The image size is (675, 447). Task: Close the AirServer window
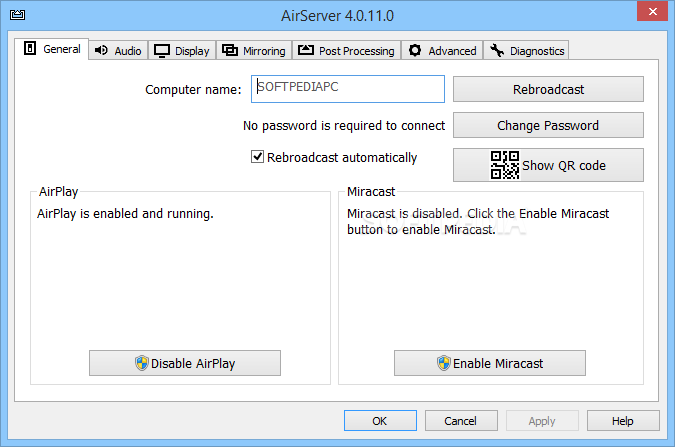click(653, 11)
